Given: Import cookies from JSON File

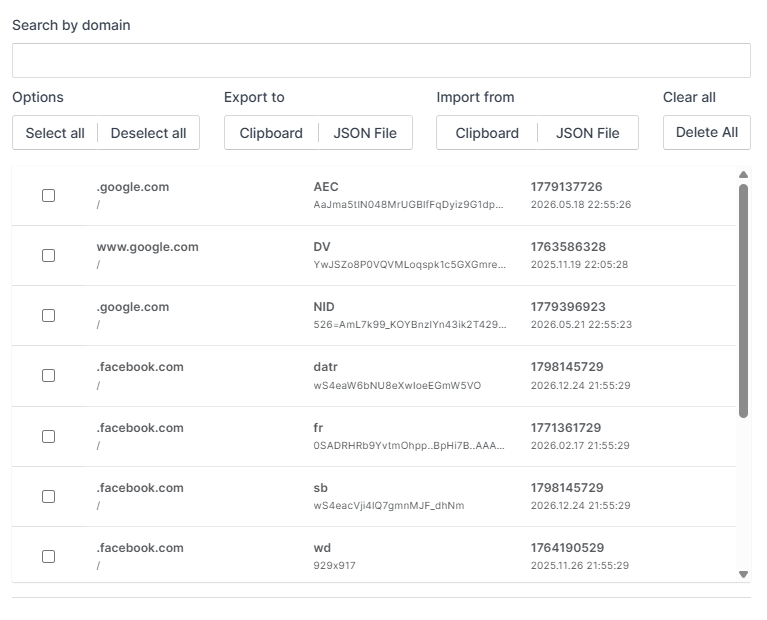Looking at the screenshot, I should [587, 133].
